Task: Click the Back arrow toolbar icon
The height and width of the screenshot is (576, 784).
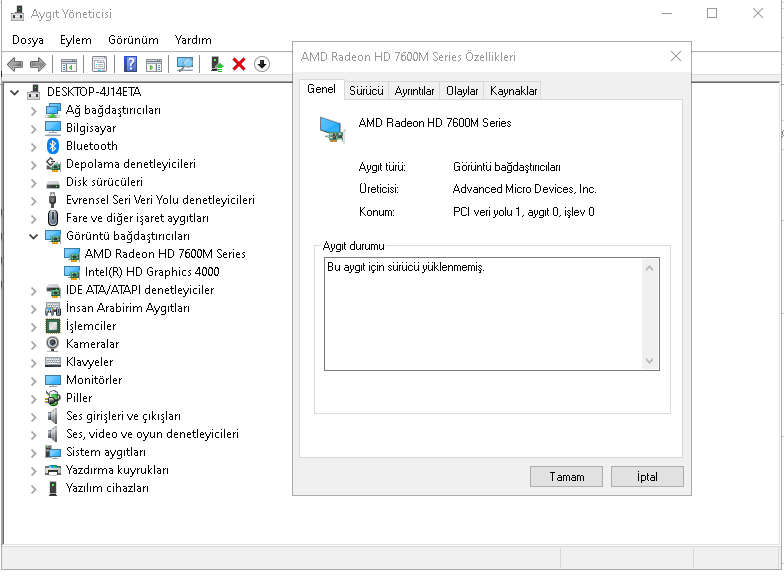Action: coord(16,64)
